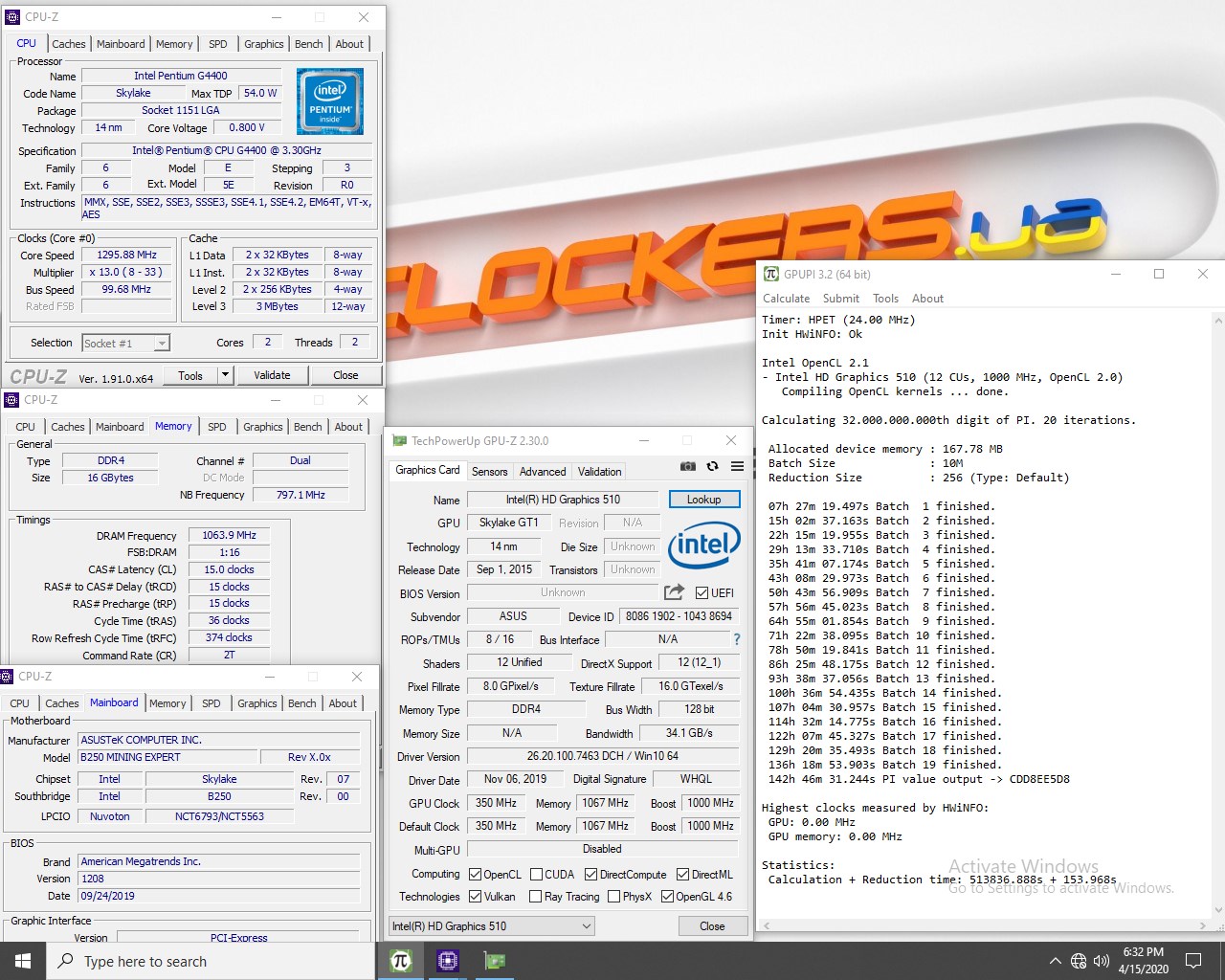Click the CPU-Z Tools button
Viewport: 1225px width, 980px height.
tap(190, 375)
